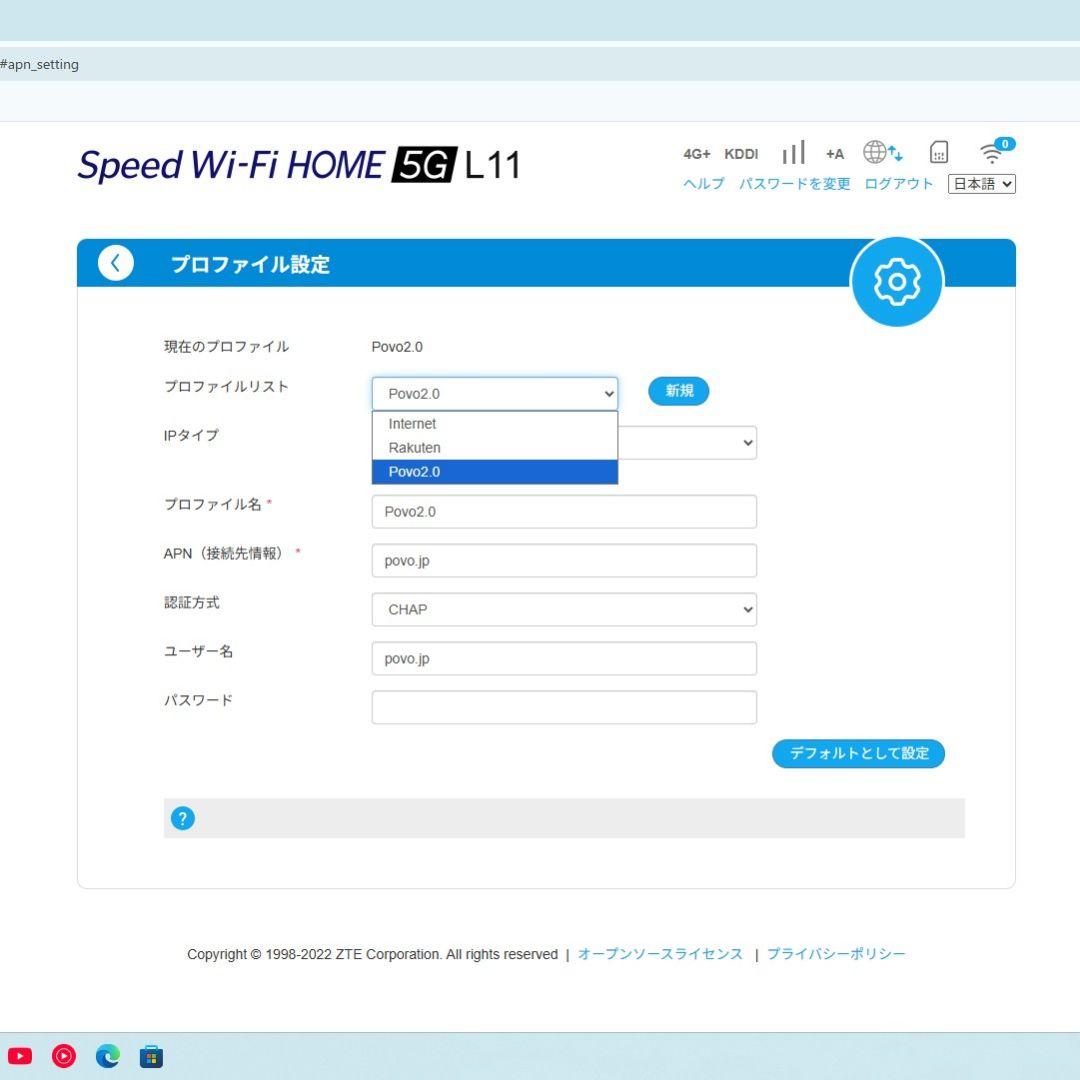Screen dimensions: 1080x1080
Task: Click the 新規 new profile button
Action: coord(678,391)
